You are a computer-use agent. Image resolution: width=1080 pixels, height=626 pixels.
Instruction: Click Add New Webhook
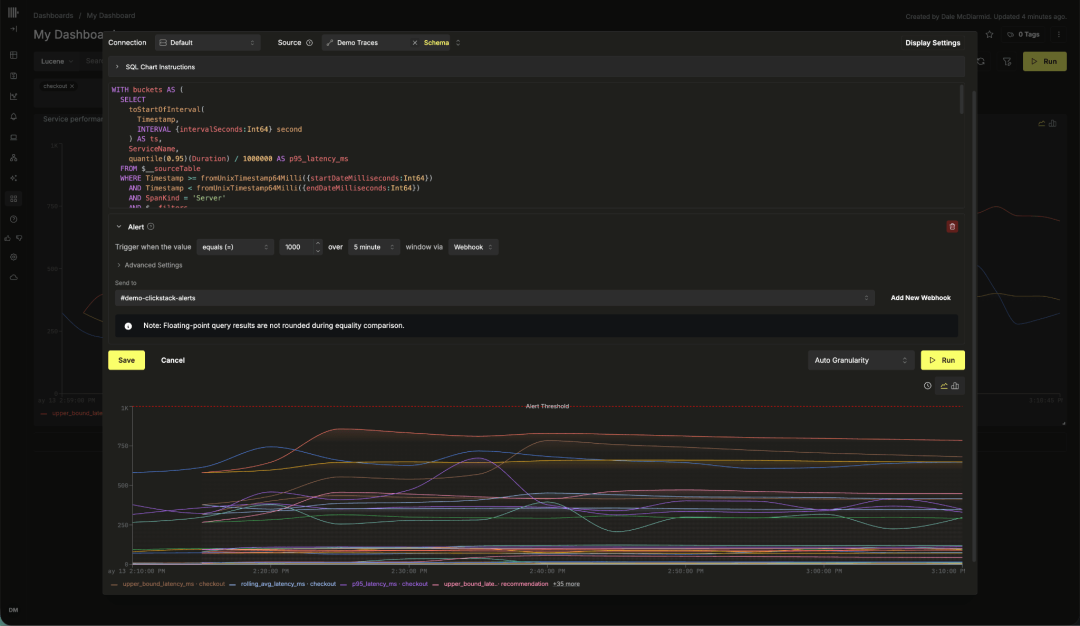(920, 298)
